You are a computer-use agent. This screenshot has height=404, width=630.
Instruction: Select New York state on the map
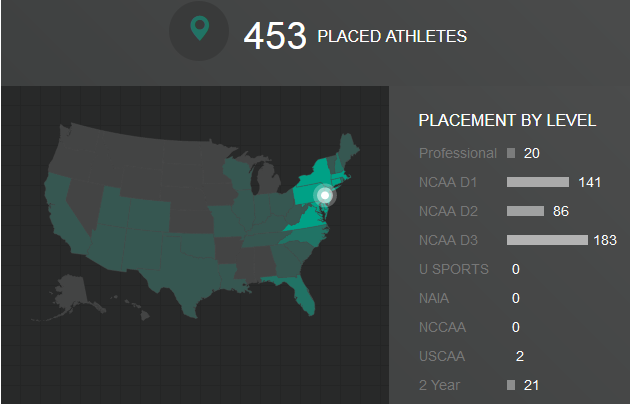(315, 183)
